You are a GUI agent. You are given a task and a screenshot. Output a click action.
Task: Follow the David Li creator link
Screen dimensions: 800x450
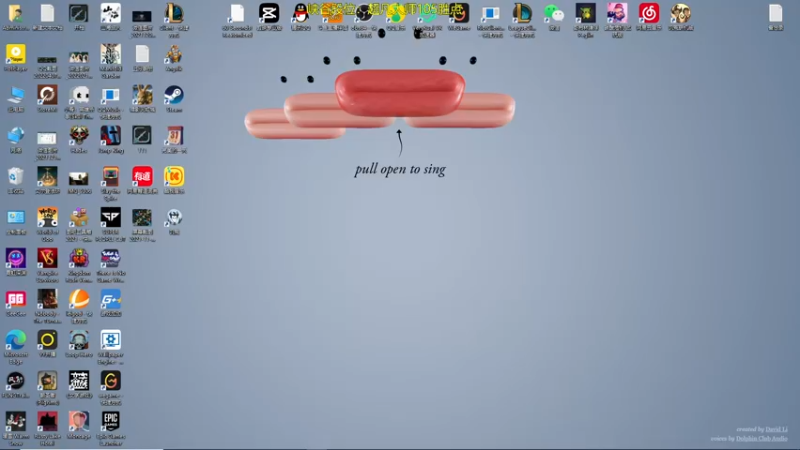pos(776,430)
